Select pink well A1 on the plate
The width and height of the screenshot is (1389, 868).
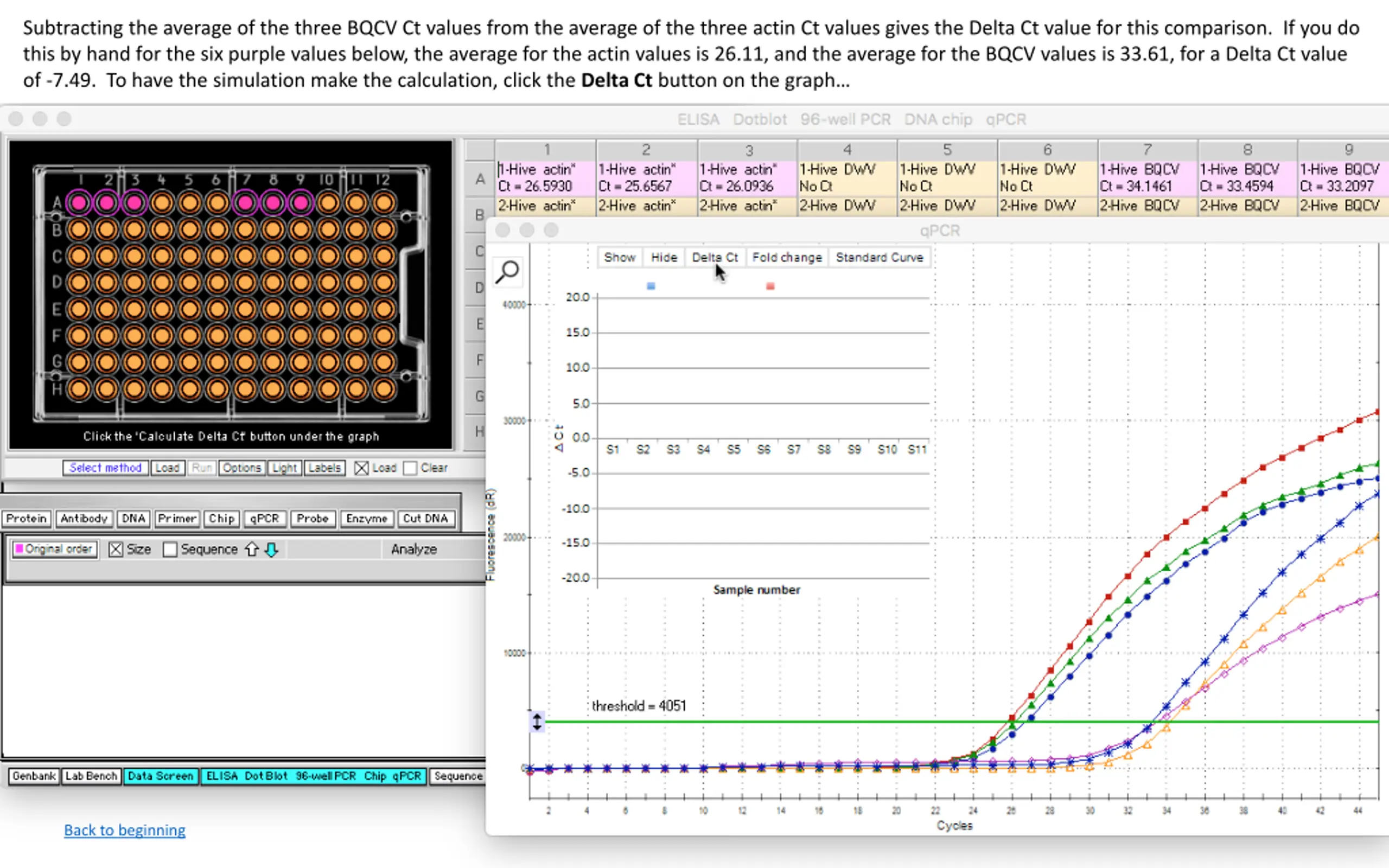[x=79, y=203]
